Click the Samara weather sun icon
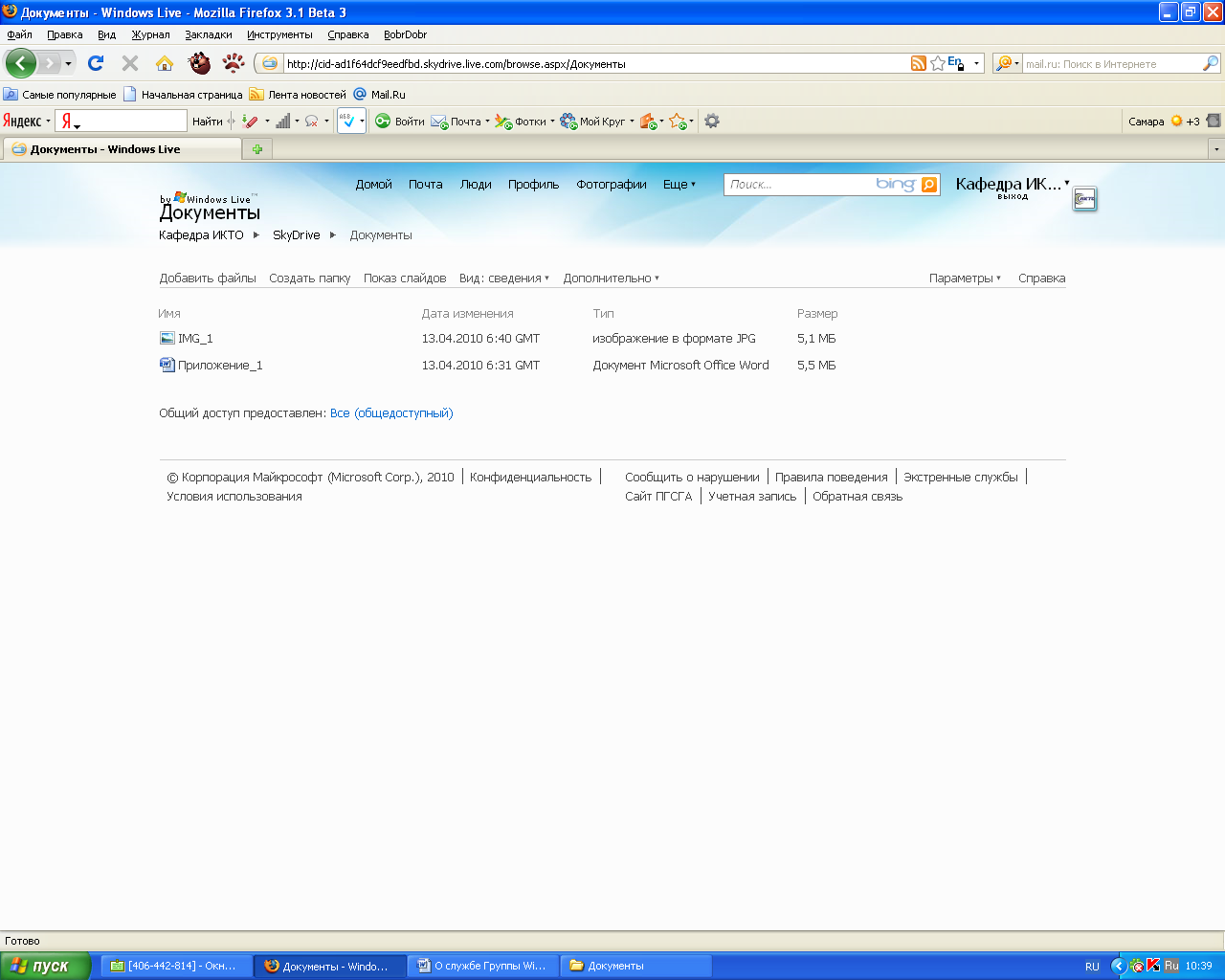Image resolution: width=1225 pixels, height=980 pixels. (1177, 122)
